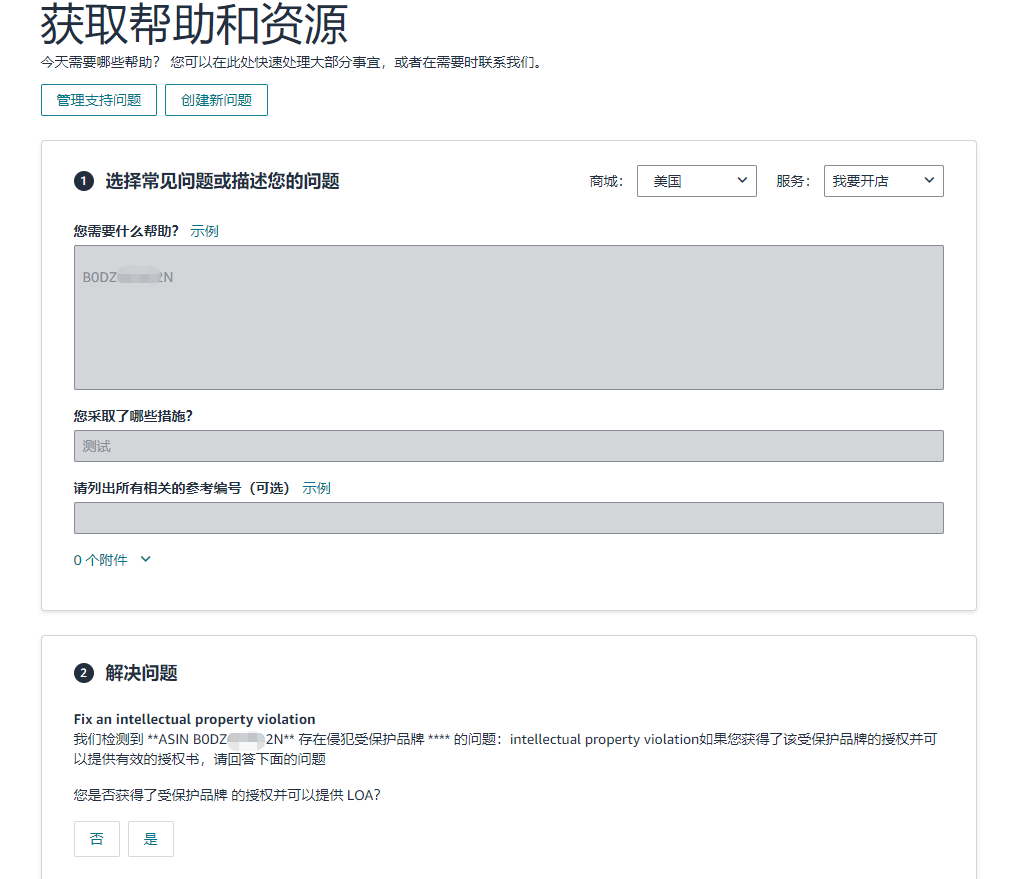Click the 解决问题 section heading

point(141,673)
